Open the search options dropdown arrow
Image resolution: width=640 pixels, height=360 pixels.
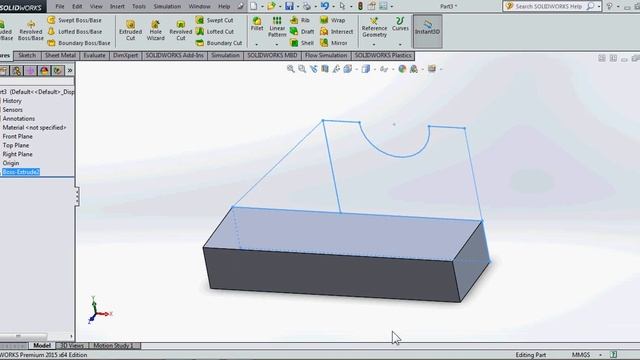tap(599, 6)
